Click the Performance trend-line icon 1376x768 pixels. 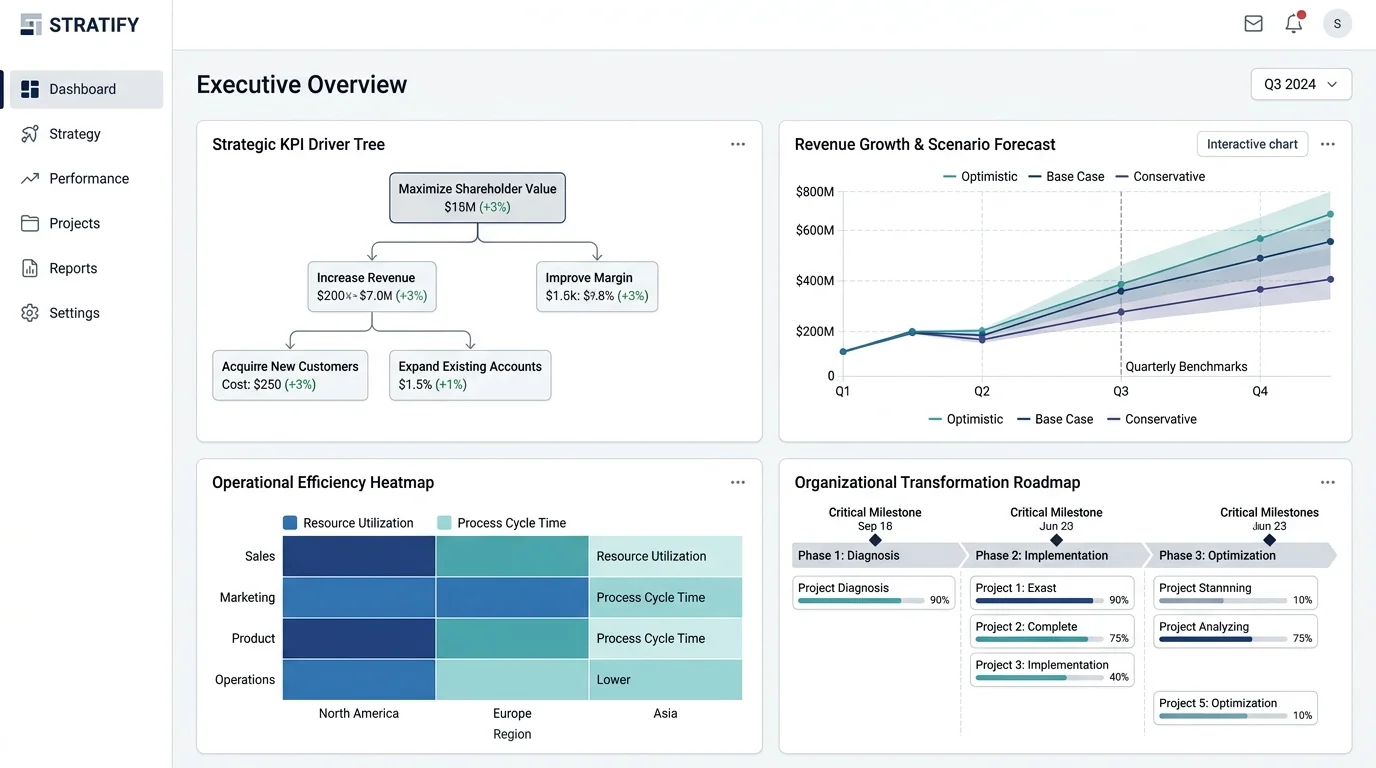[30, 179]
